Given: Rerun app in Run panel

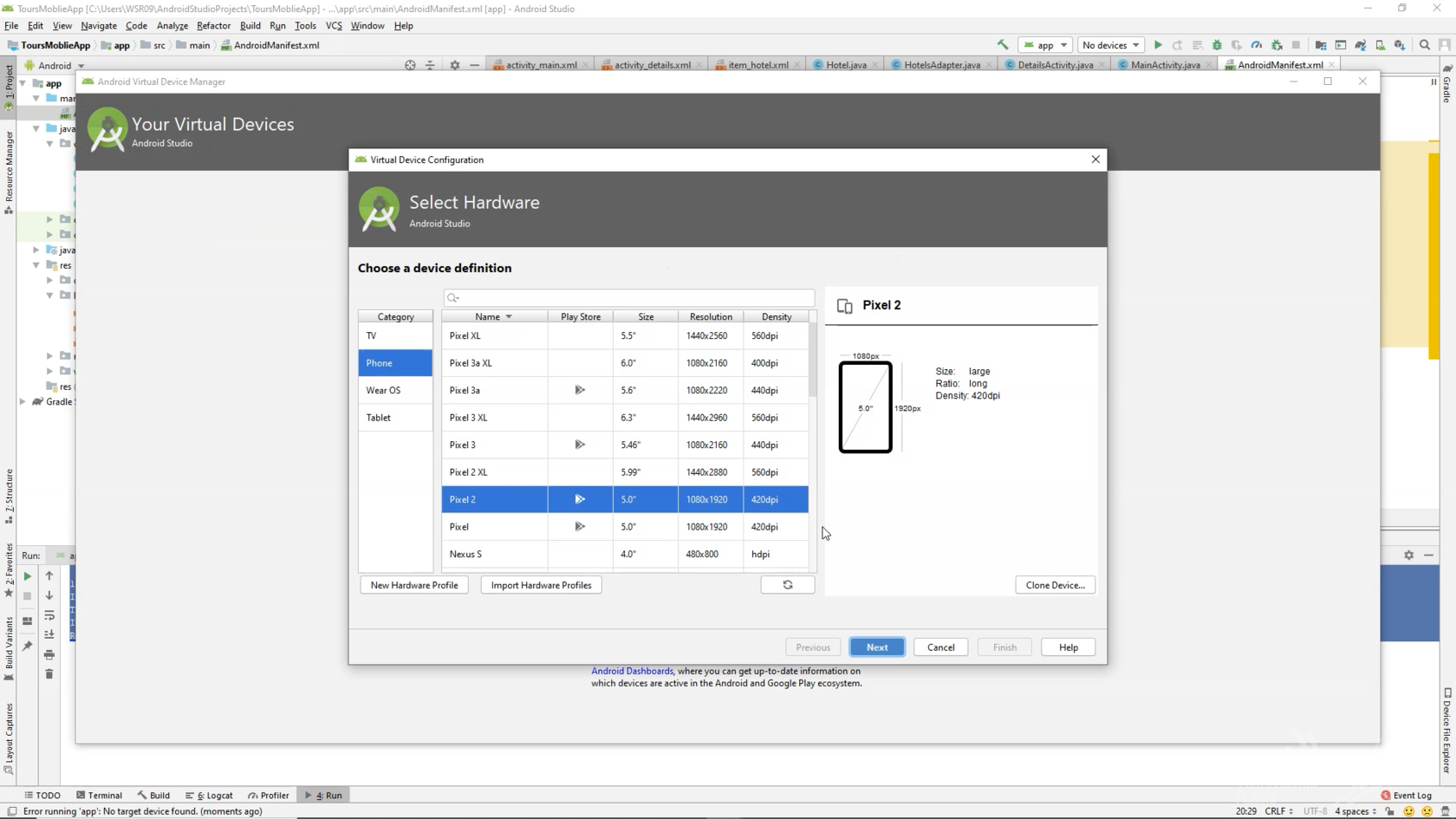Looking at the screenshot, I should click(28, 576).
